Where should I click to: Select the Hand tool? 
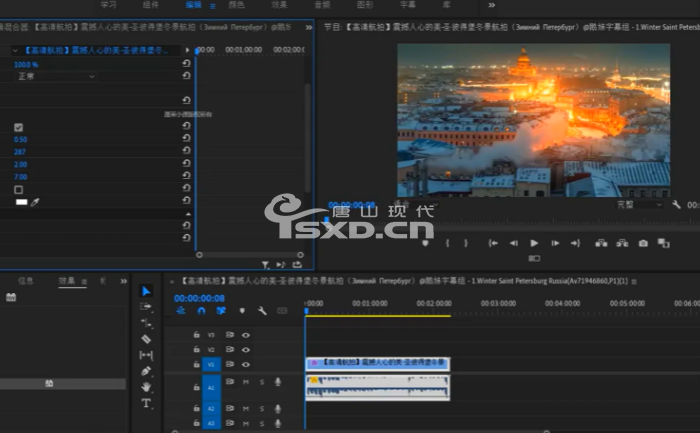click(146, 387)
